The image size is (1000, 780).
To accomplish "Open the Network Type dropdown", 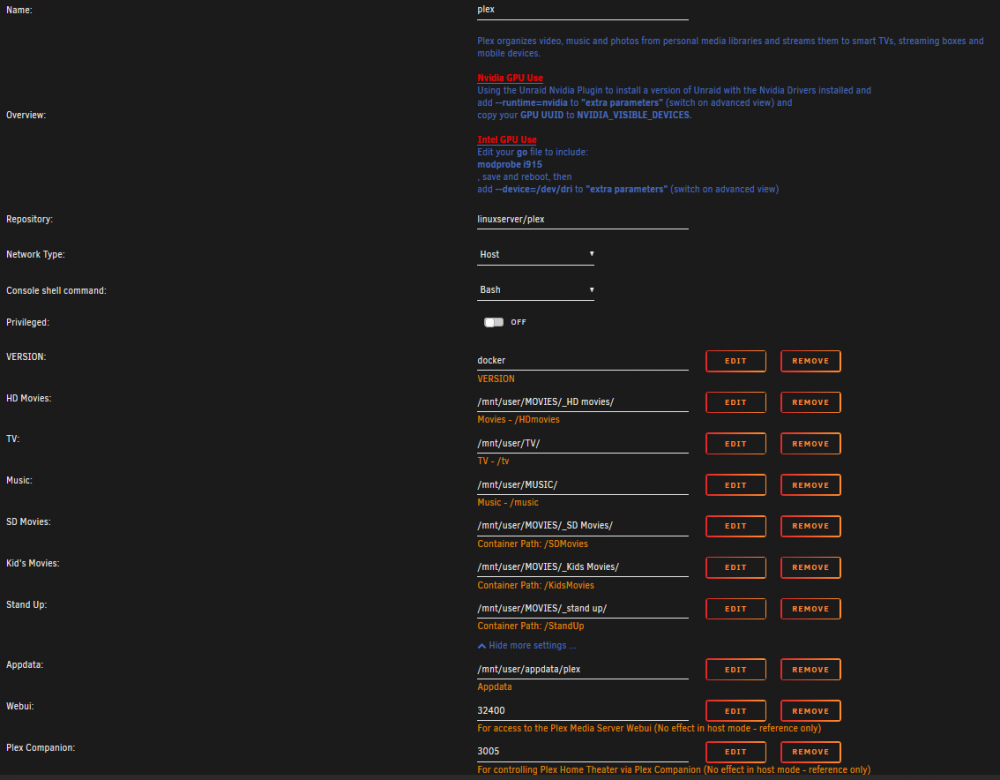I will tap(536, 254).
